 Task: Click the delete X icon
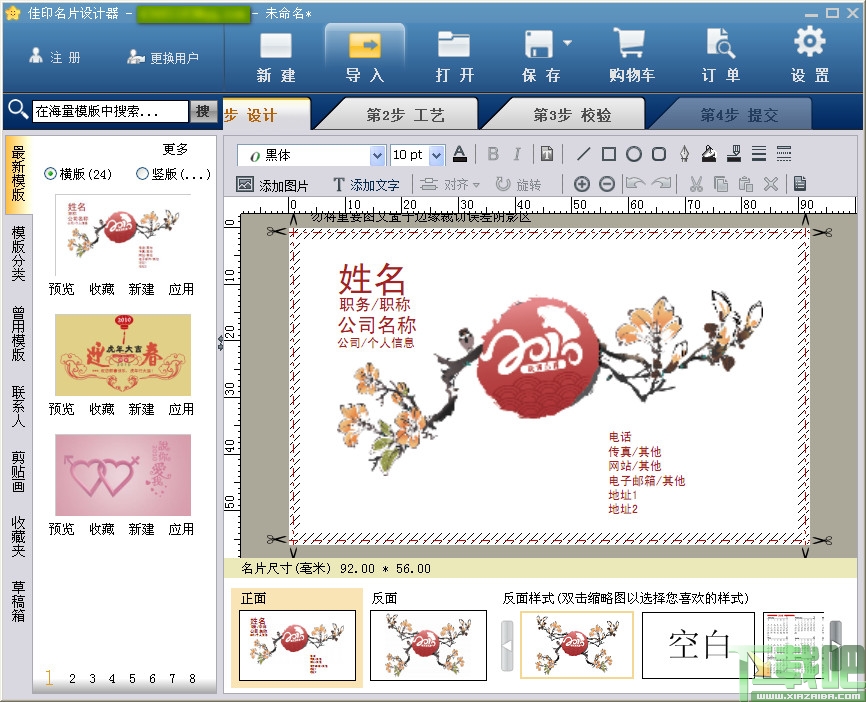[770, 184]
